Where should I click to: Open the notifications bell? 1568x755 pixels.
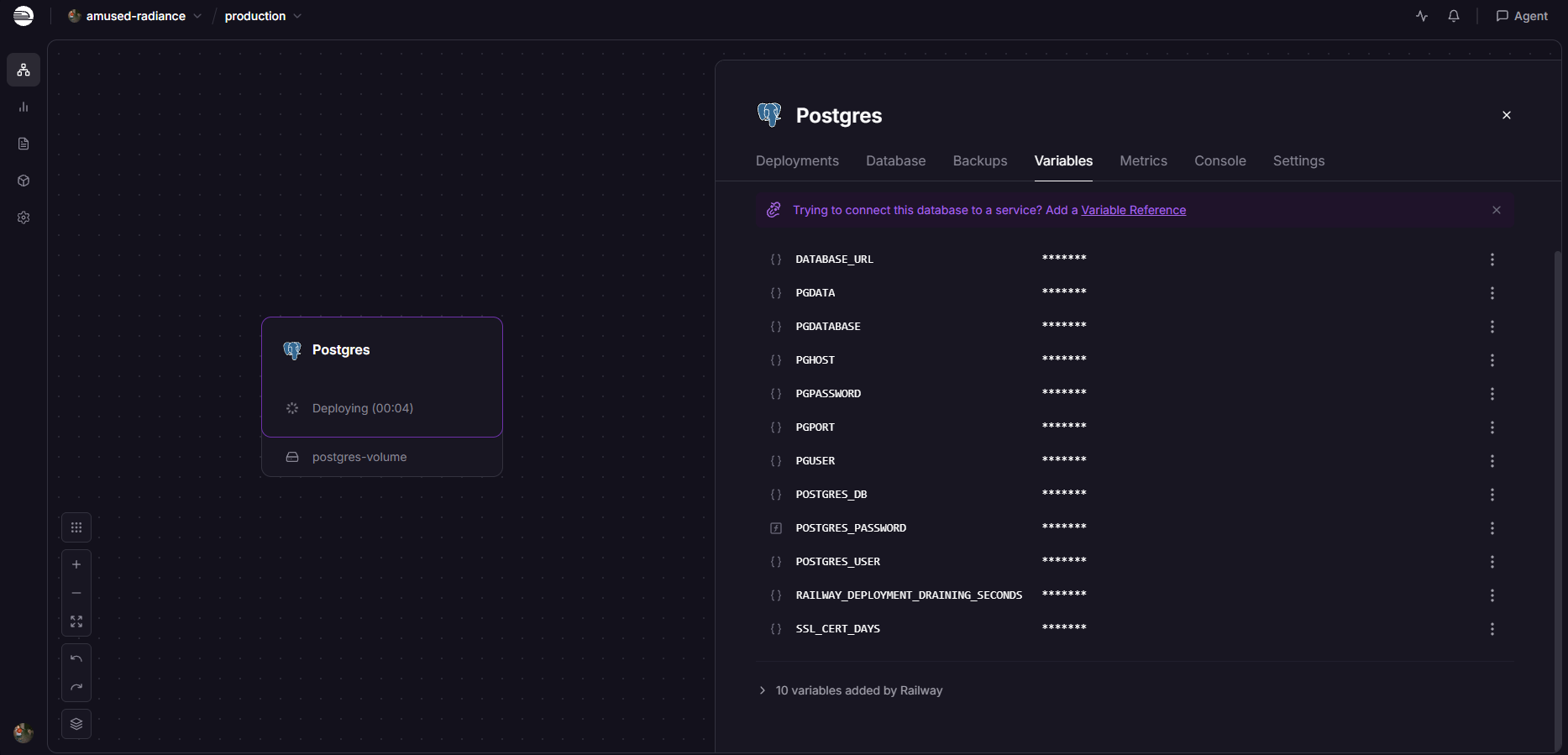click(x=1454, y=16)
